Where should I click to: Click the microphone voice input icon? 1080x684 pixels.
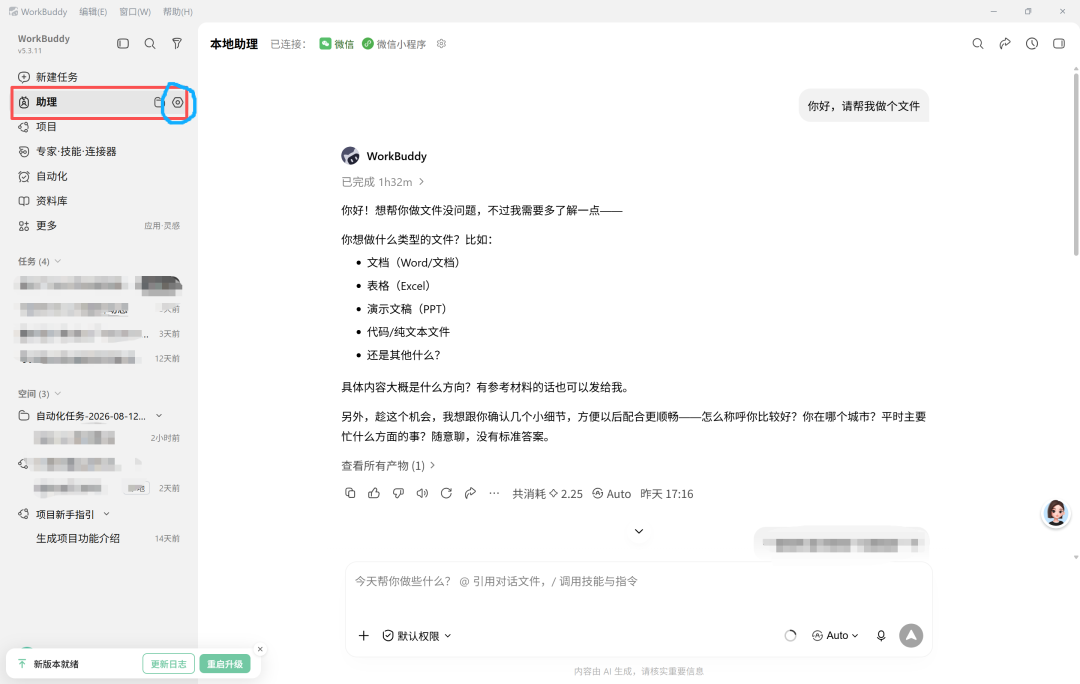coord(881,636)
